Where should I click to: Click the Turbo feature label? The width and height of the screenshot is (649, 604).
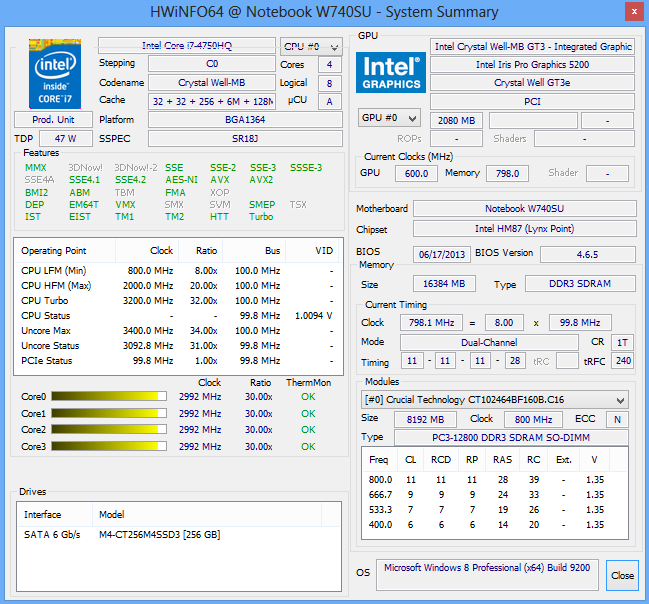261,217
